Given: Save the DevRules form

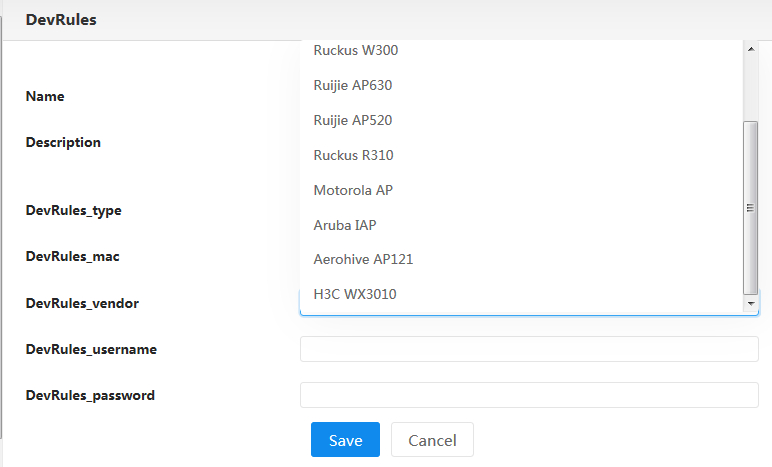Looking at the screenshot, I should (345, 439).
